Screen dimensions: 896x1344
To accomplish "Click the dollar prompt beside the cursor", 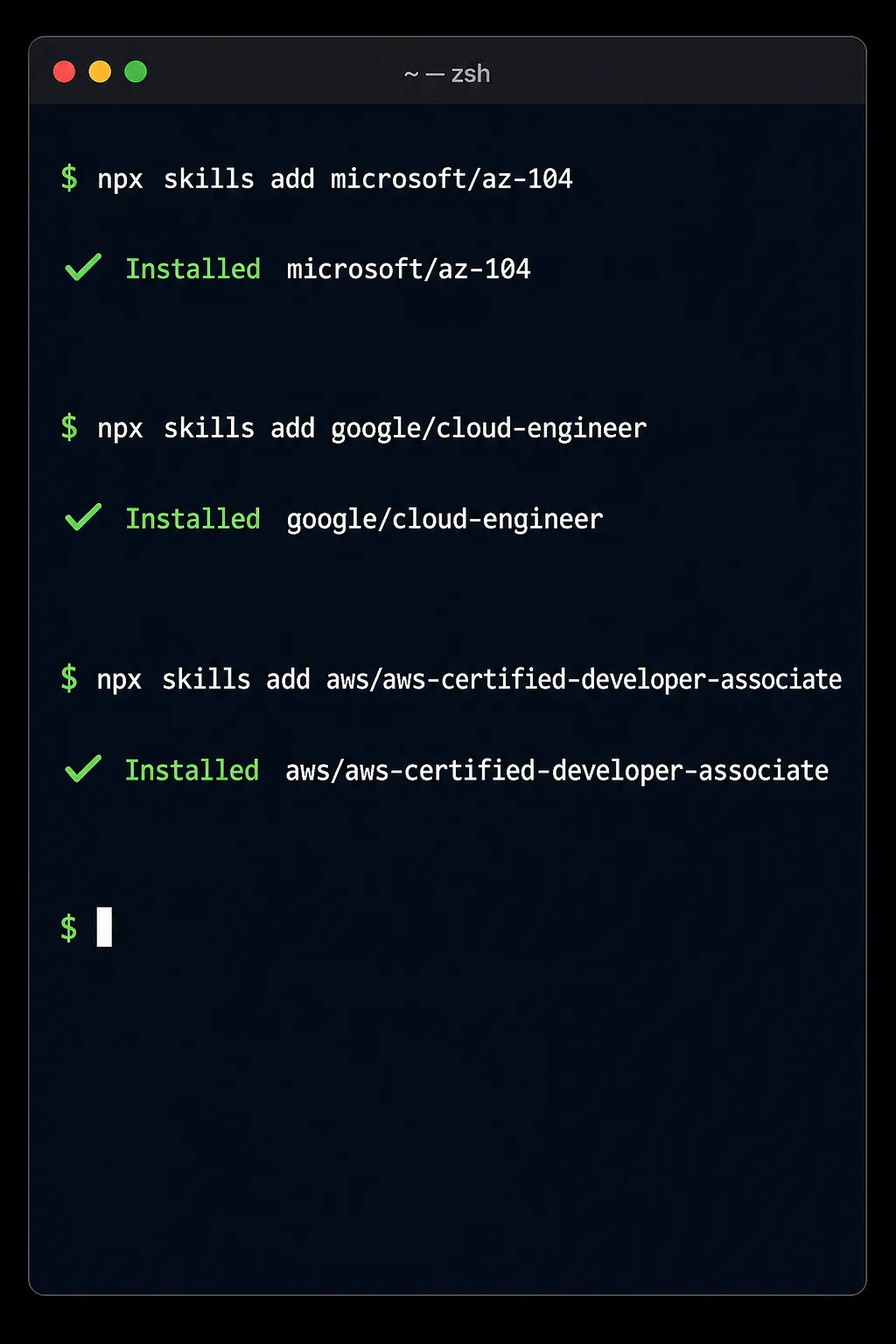I will click(x=69, y=927).
